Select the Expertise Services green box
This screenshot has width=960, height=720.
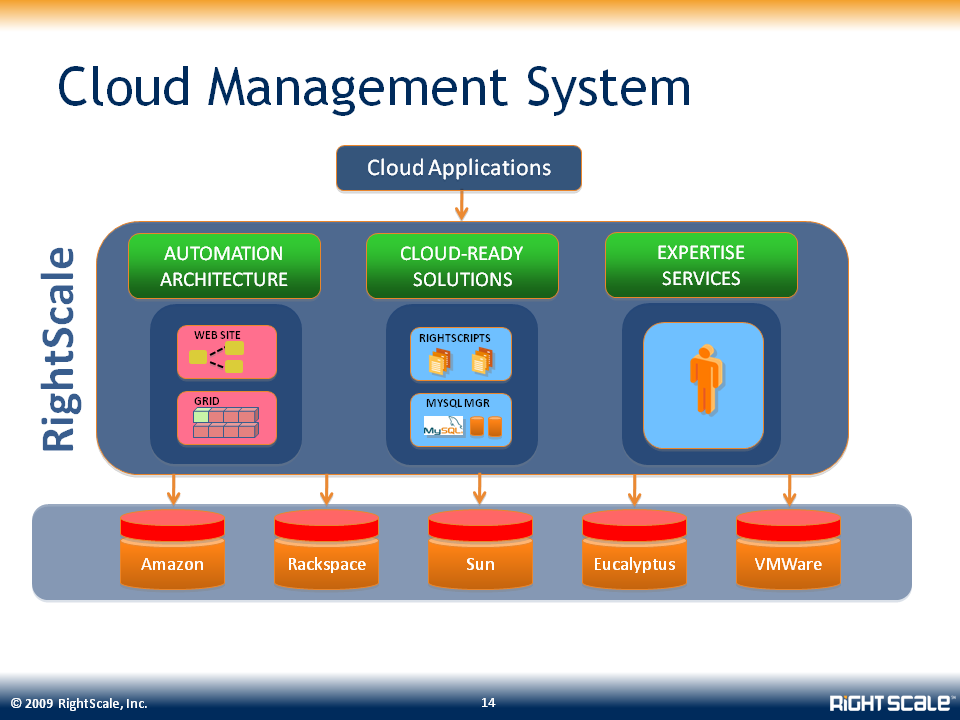[701, 265]
